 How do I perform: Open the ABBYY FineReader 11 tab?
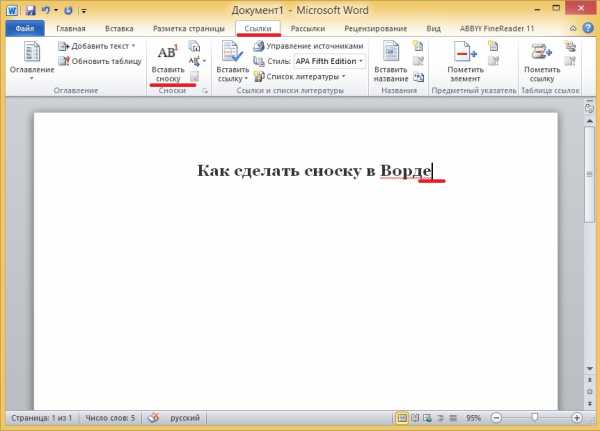pos(497,28)
